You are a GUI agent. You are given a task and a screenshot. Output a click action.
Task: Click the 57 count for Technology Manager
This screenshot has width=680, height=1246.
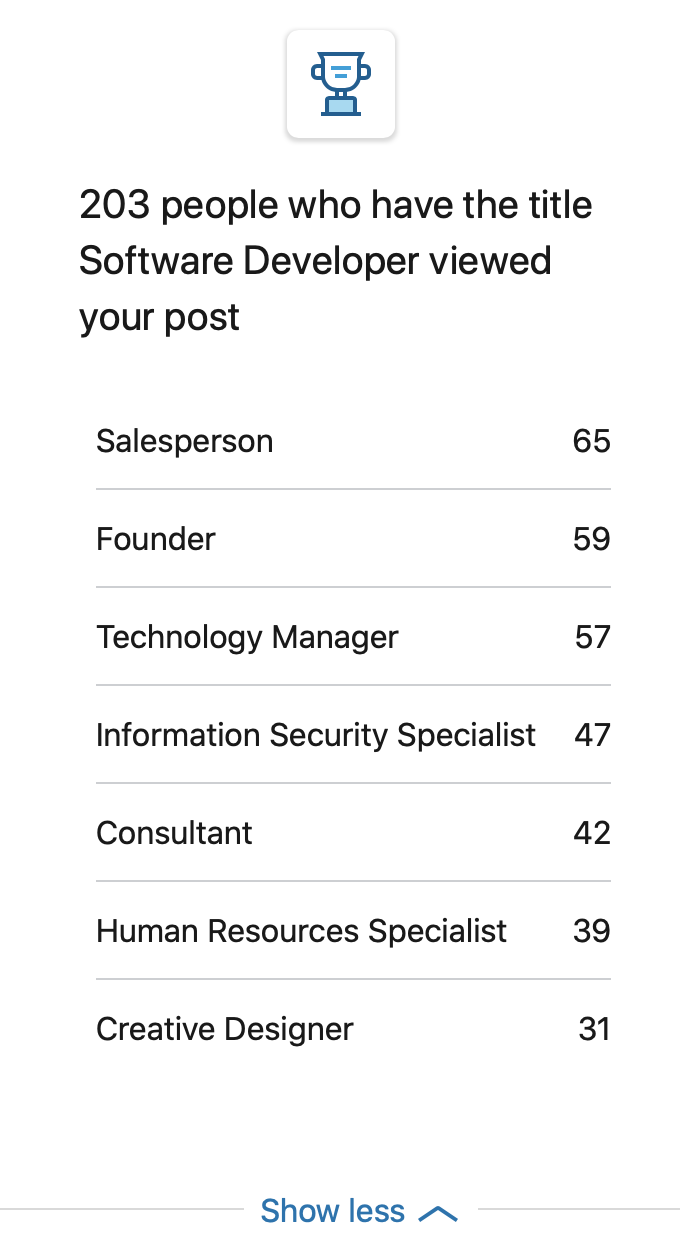pos(593,637)
